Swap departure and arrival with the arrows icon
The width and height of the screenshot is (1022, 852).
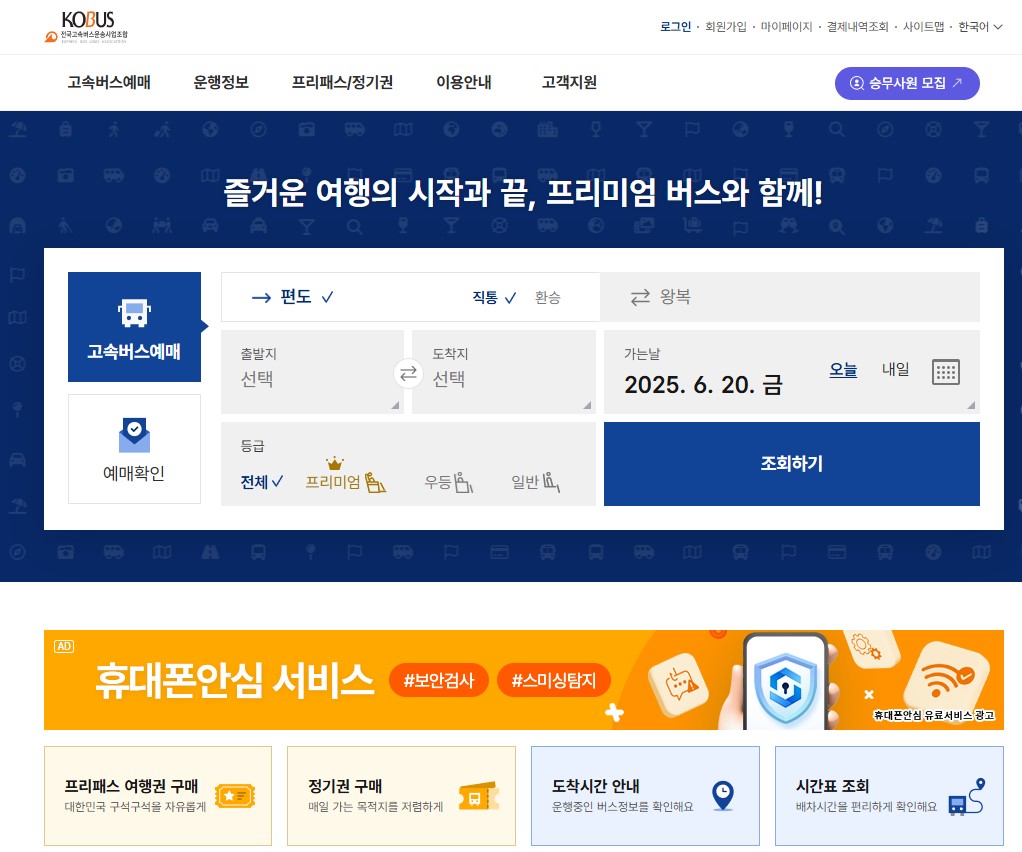coord(408,371)
